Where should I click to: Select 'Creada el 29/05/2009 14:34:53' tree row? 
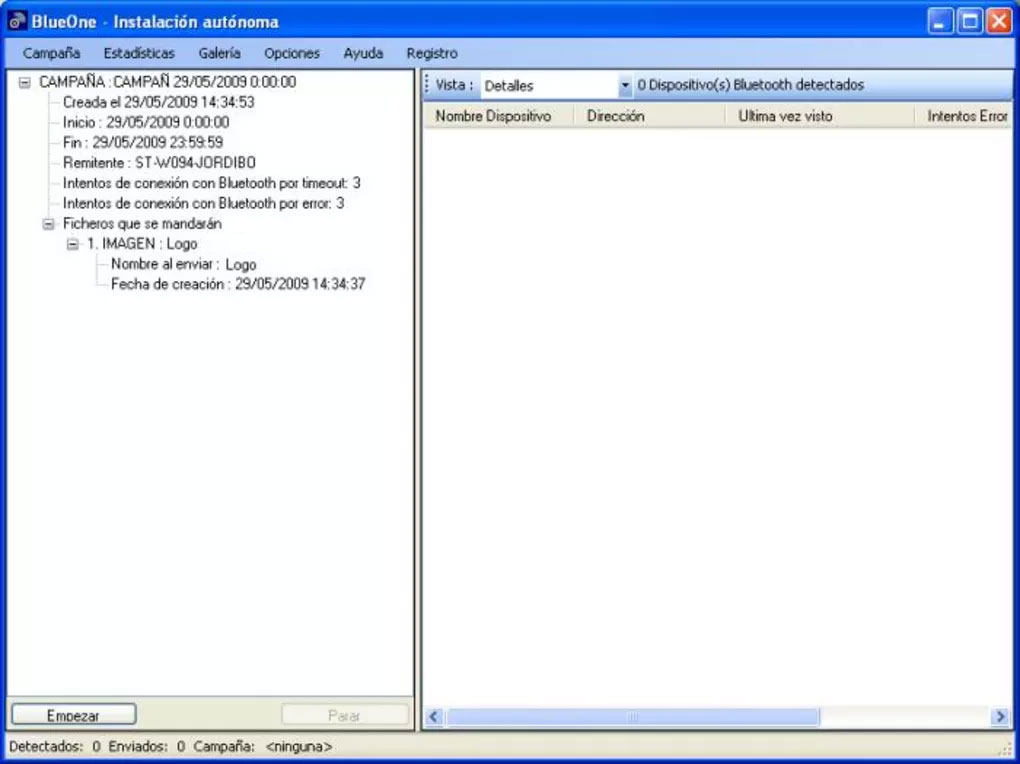tap(159, 102)
